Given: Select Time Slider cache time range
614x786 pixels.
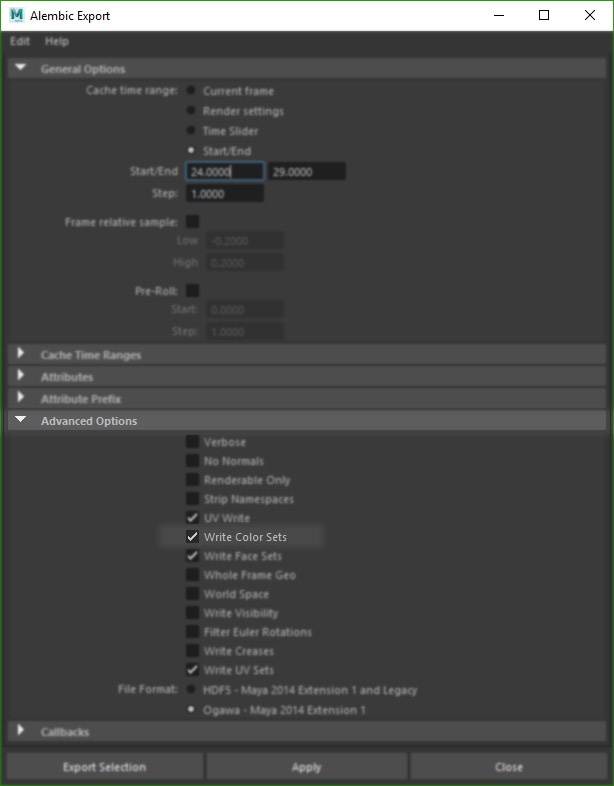Looking at the screenshot, I should 191,131.
